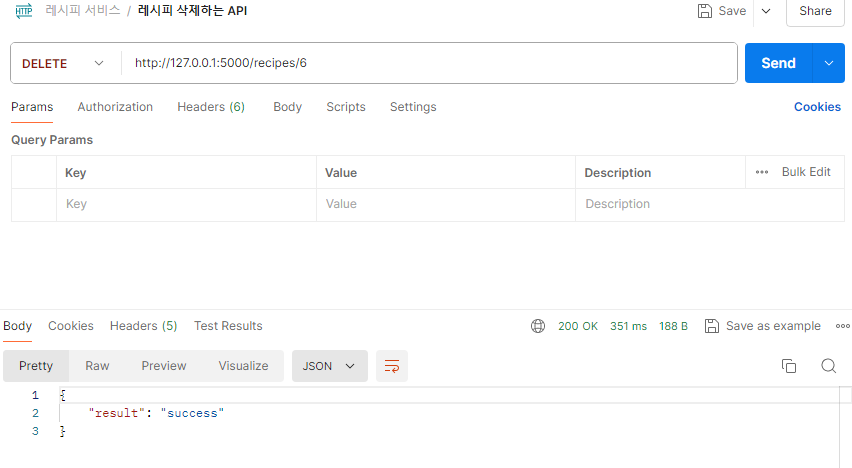Click the HTTP request type icon
The image size is (852, 468).
24,11
